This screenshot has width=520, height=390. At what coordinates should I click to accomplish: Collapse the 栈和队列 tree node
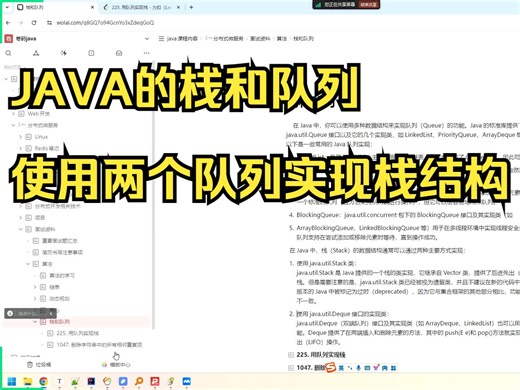[x=35, y=322]
